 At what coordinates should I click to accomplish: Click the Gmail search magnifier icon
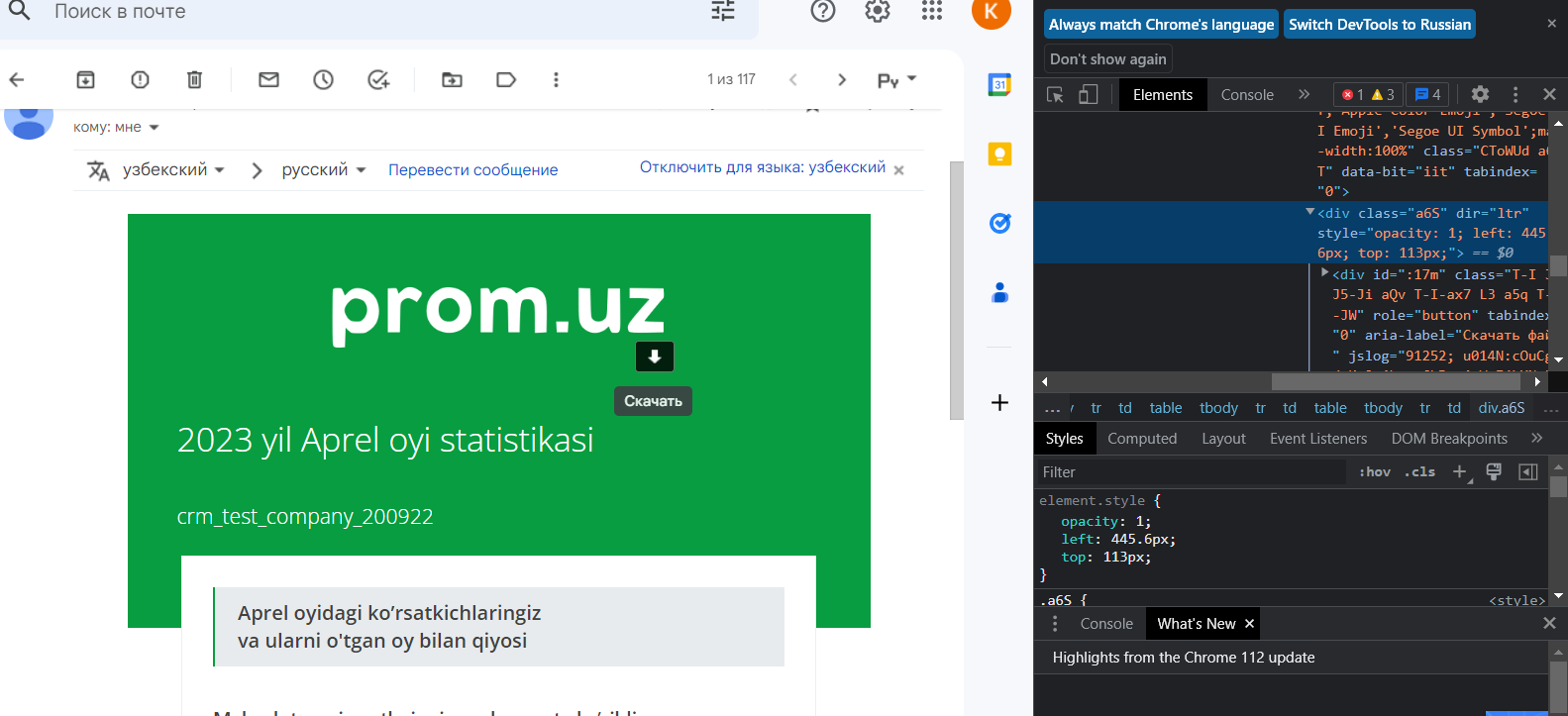[19, 11]
